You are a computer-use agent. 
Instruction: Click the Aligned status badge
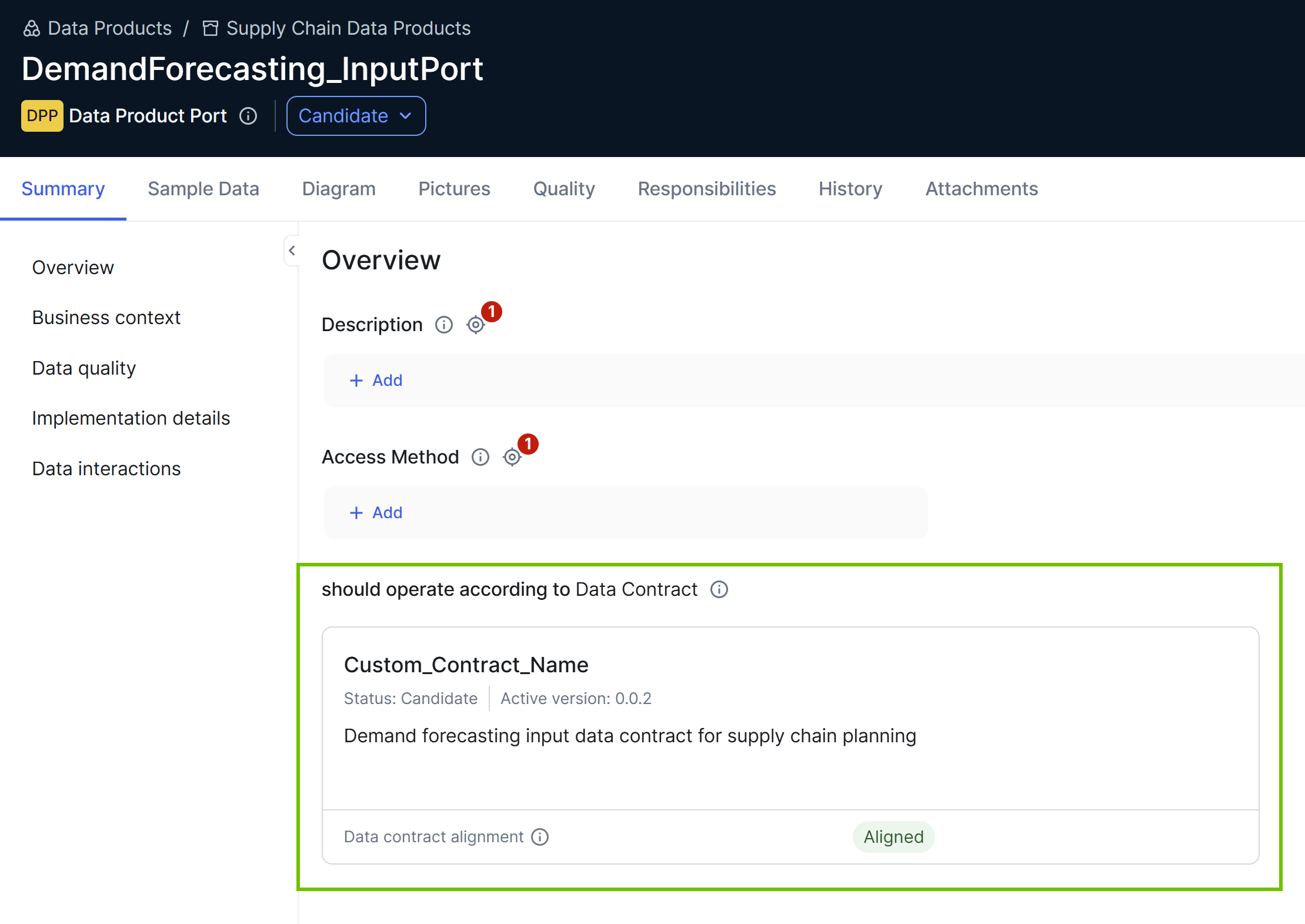893,837
